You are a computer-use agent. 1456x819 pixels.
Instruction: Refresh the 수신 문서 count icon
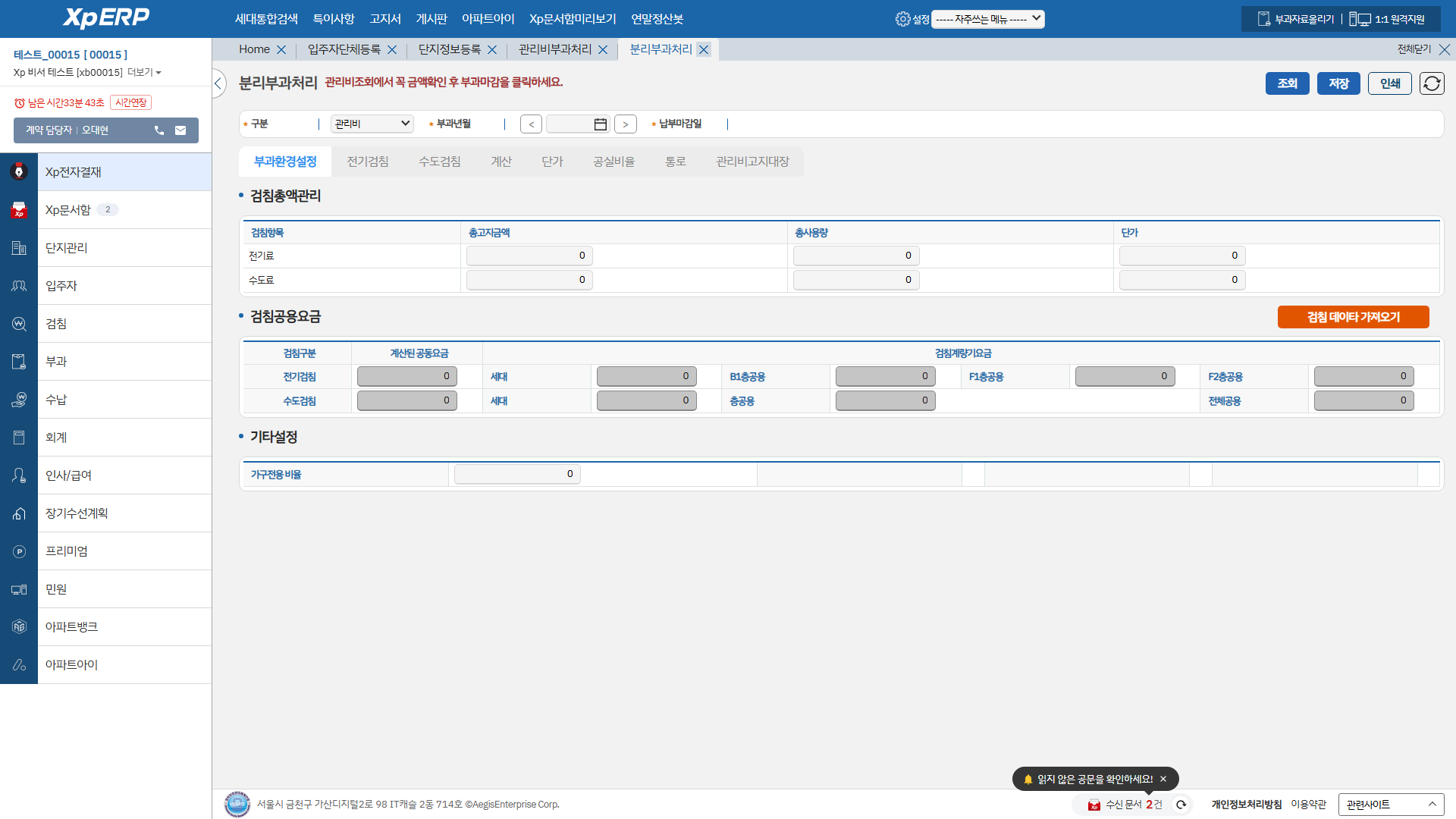tap(1181, 805)
